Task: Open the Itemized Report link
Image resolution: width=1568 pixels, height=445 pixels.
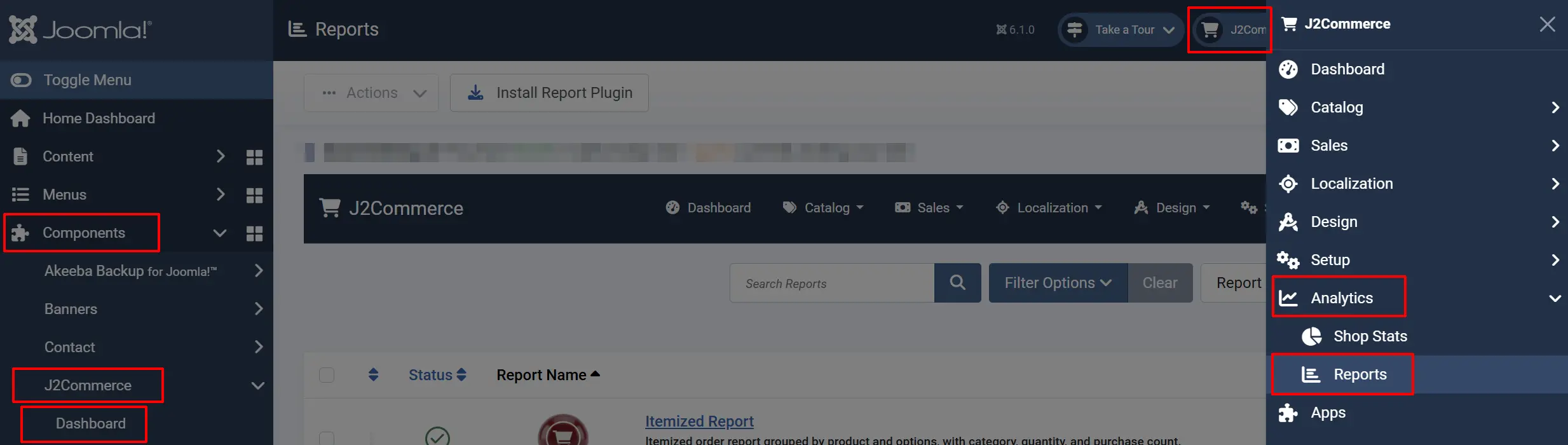Action: point(699,421)
